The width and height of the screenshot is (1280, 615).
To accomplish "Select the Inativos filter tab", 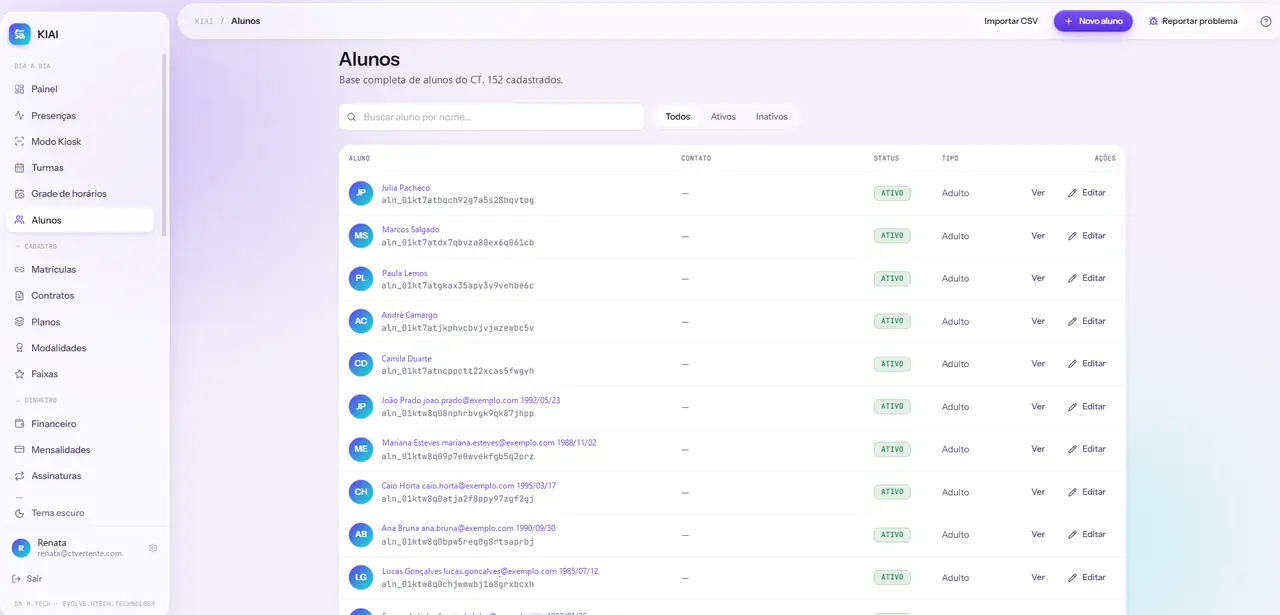I will point(772,117).
